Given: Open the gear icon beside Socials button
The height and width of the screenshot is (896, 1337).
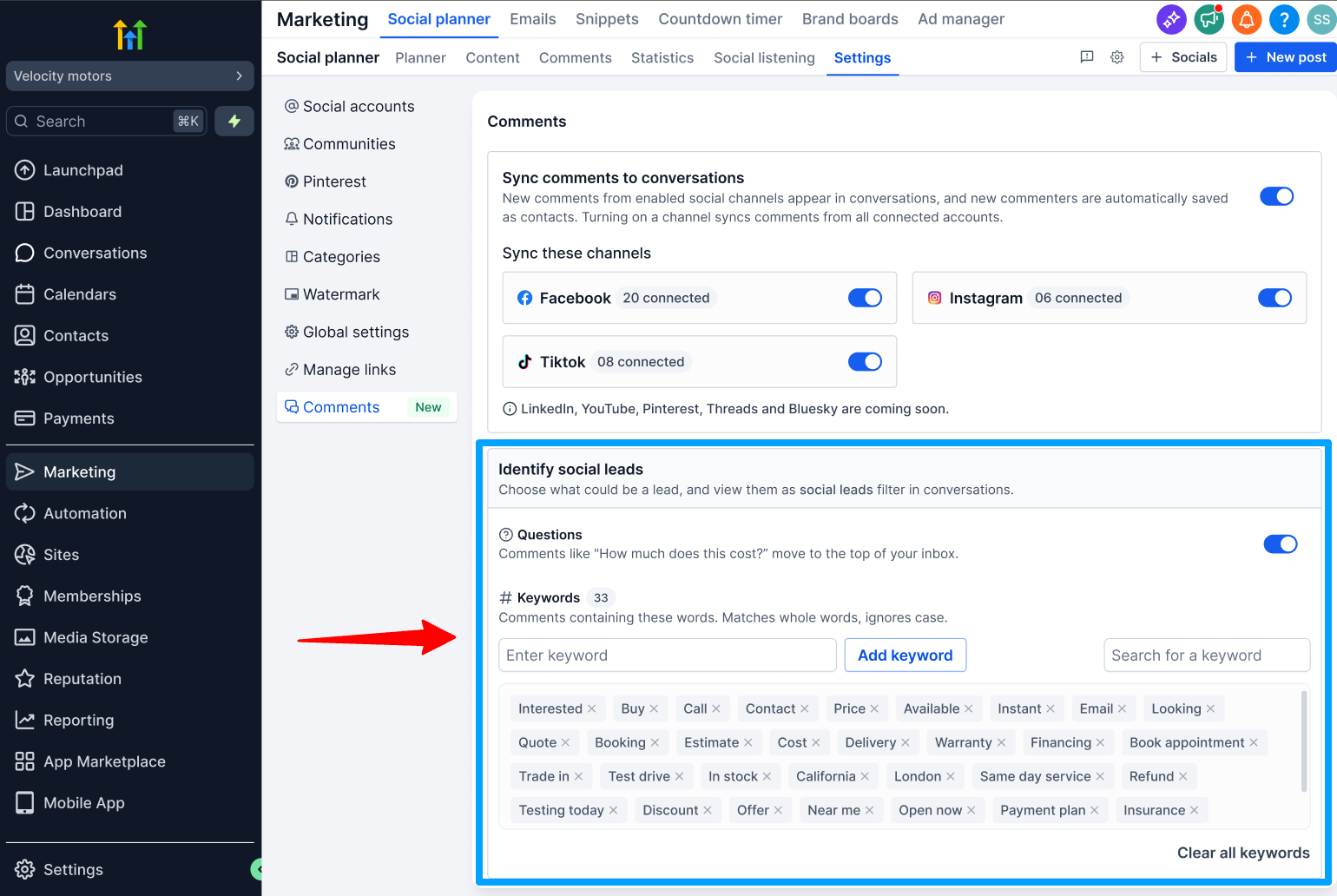Looking at the screenshot, I should point(1117,57).
